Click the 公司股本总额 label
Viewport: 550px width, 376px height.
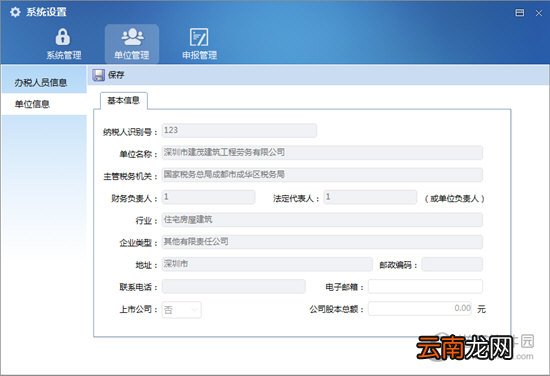(x=337, y=309)
